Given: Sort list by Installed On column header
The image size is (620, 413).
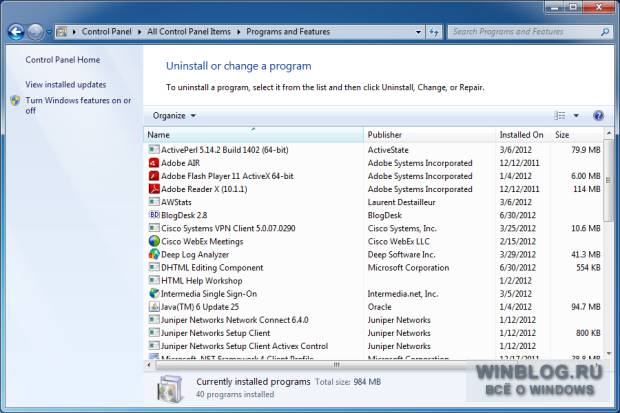Looking at the screenshot, I should 522,135.
